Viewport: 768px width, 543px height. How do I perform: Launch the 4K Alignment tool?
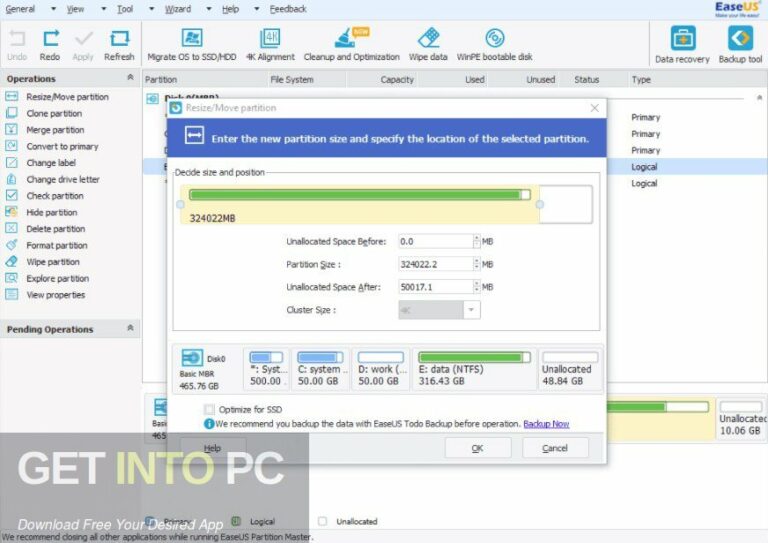pyautogui.click(x=270, y=45)
